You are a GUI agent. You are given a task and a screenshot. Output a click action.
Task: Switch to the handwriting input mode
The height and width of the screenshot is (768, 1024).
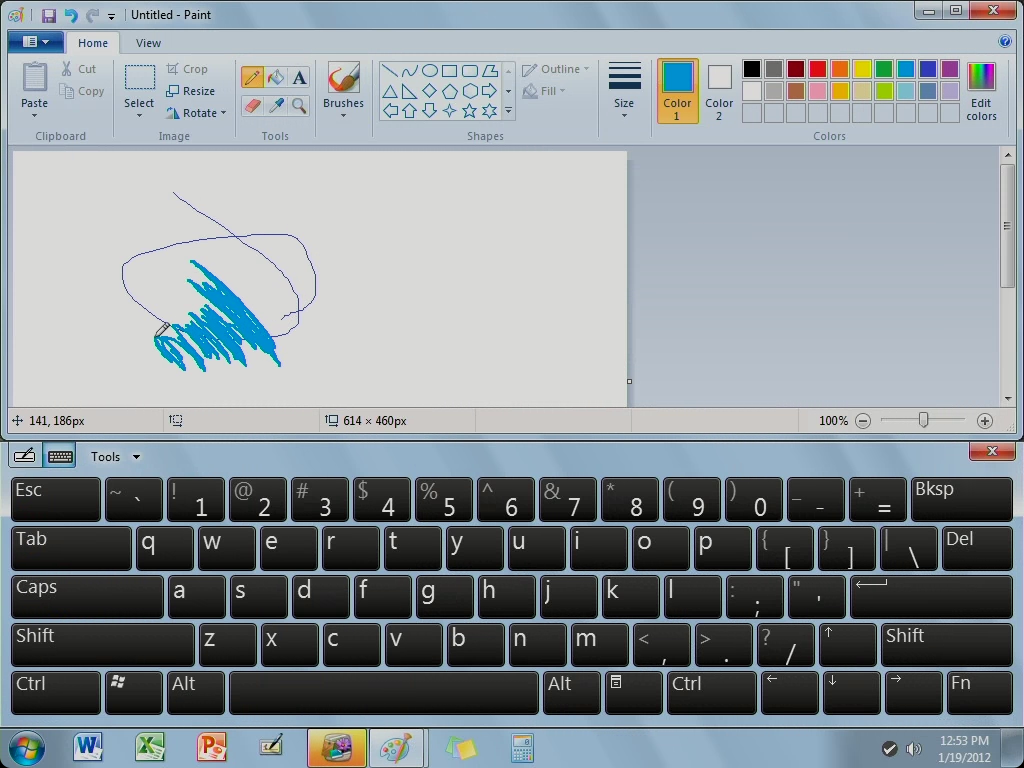[25, 456]
